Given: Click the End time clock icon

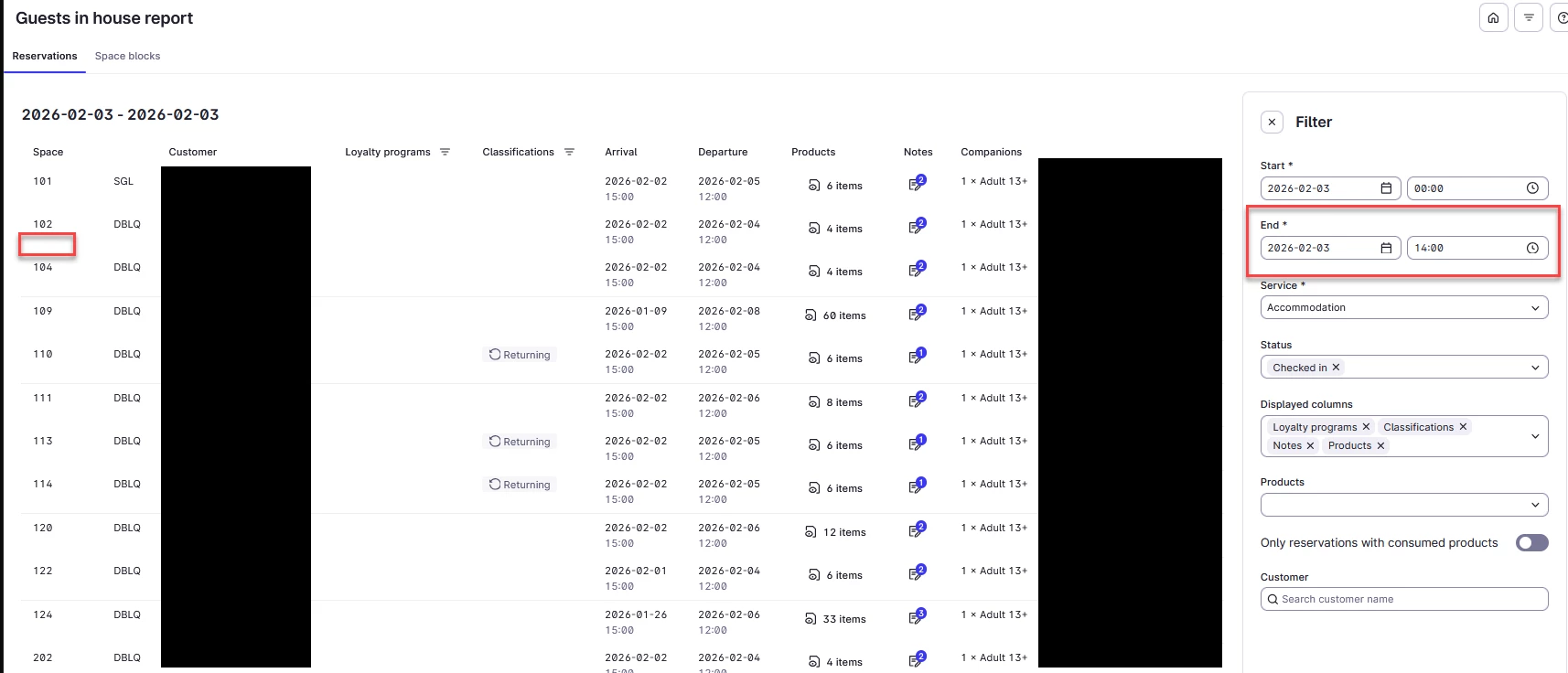Looking at the screenshot, I should (1532, 248).
